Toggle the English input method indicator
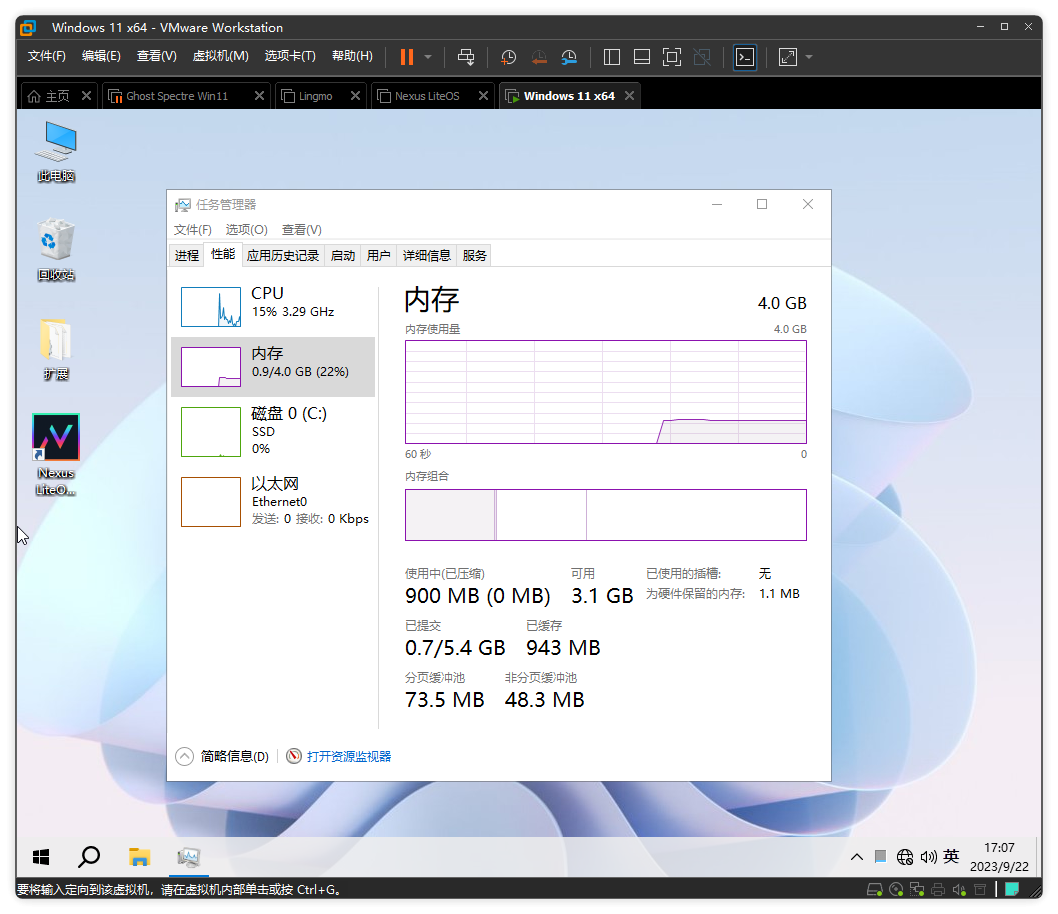The width and height of the screenshot is (1058, 914). pos(951,857)
